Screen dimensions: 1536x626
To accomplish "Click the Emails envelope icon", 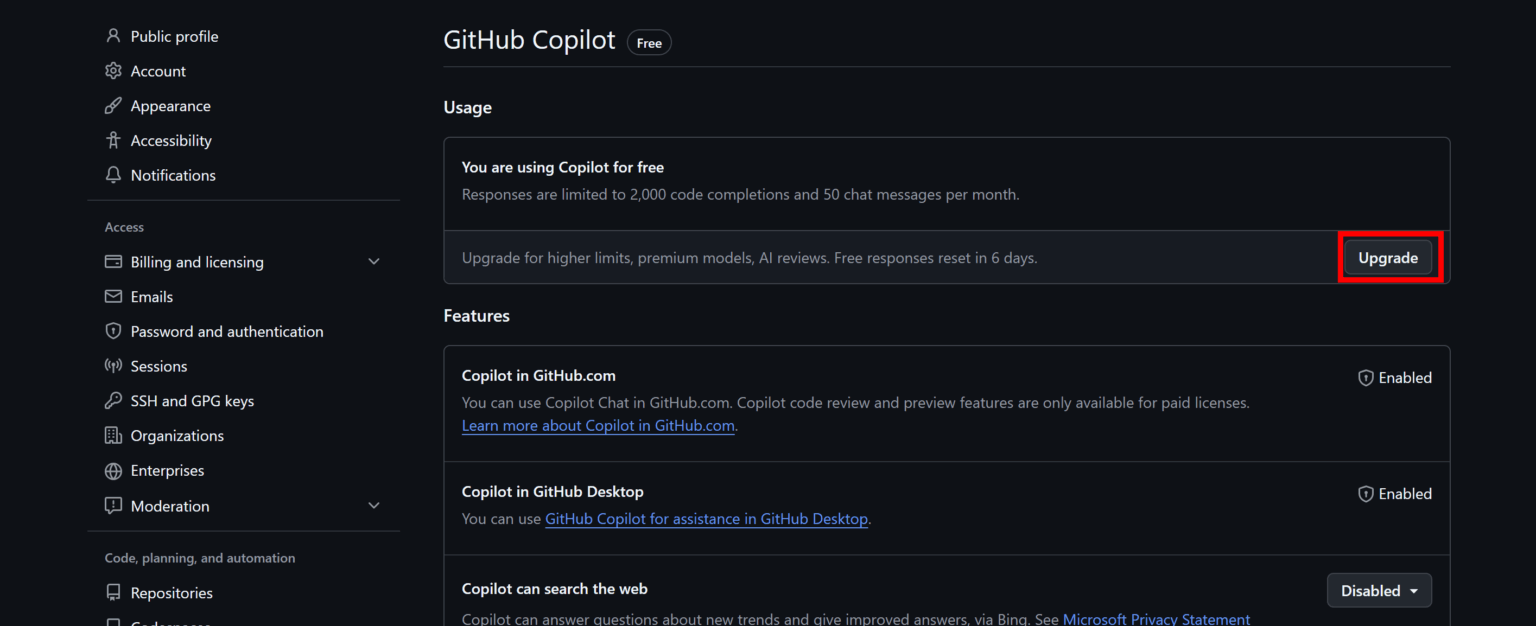I will [113, 296].
